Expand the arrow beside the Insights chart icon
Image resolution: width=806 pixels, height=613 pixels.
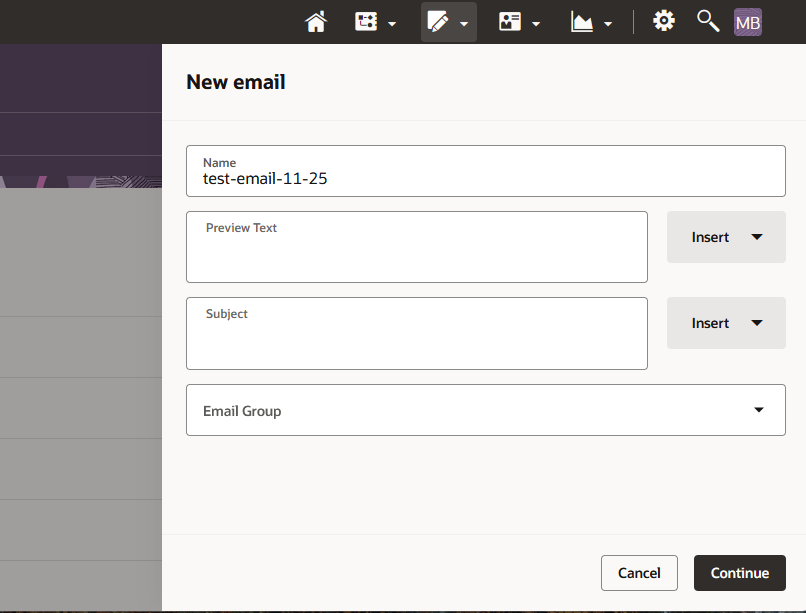pos(608,24)
